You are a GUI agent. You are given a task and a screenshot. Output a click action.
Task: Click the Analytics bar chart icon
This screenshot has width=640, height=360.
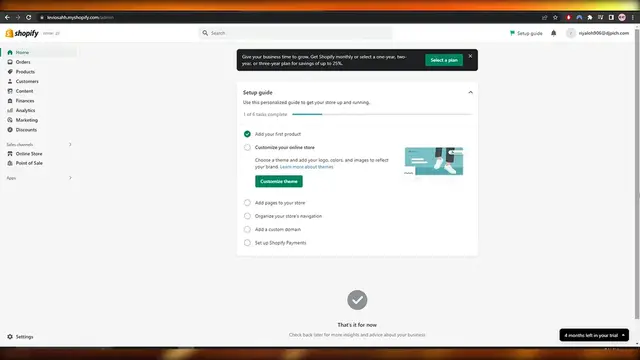coord(10,110)
